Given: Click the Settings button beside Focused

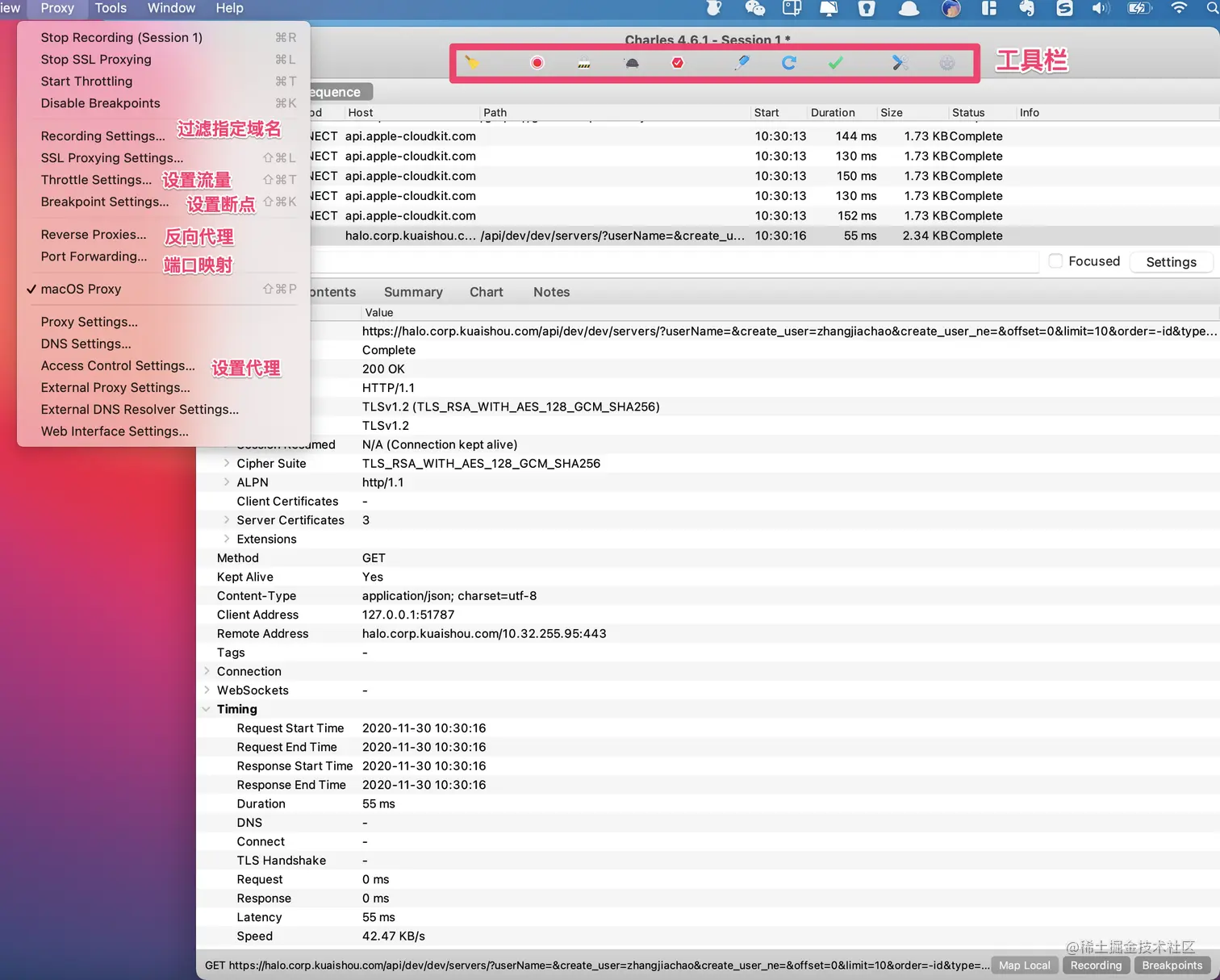Looking at the screenshot, I should [x=1172, y=261].
